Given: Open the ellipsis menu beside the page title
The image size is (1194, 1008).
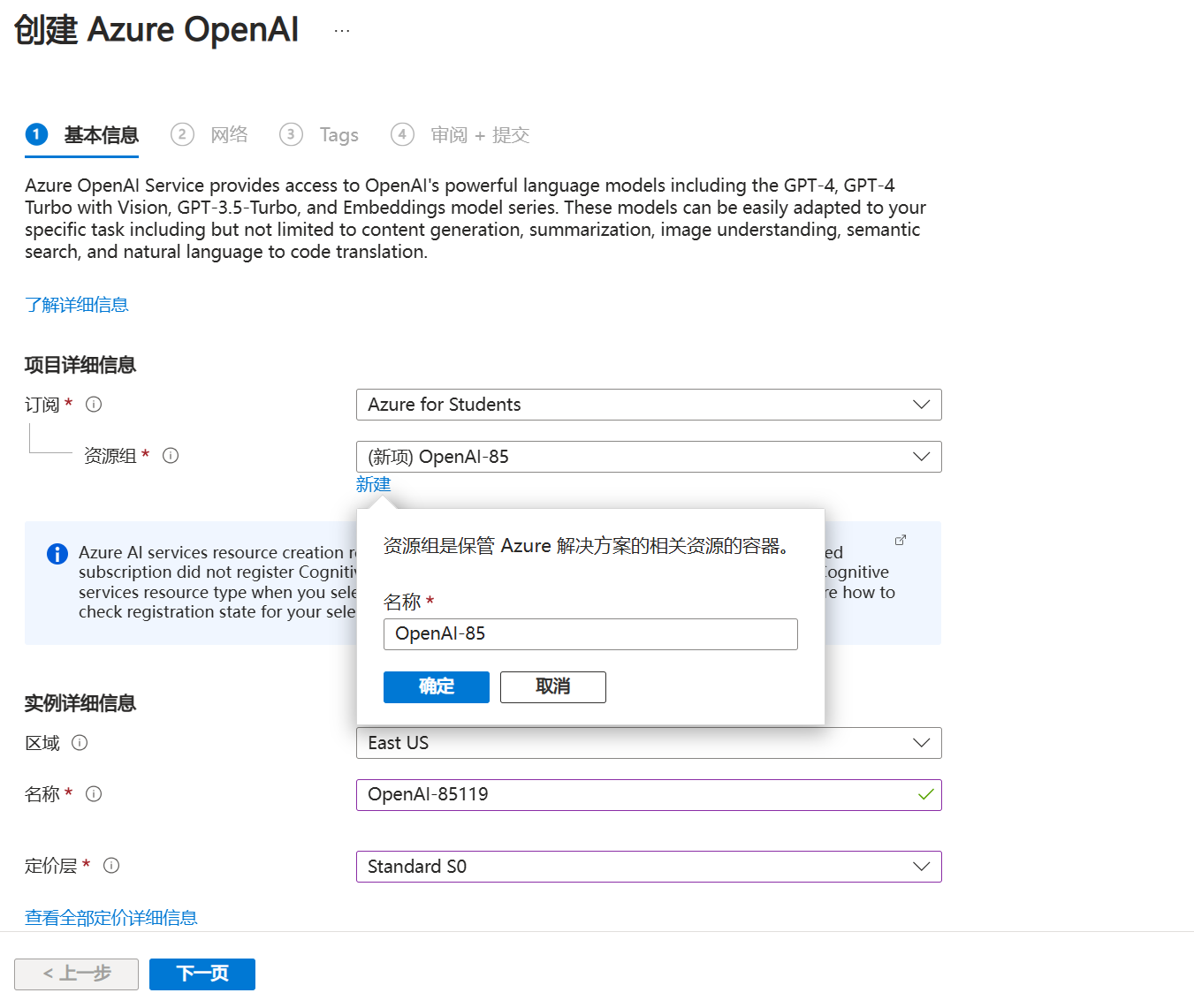Looking at the screenshot, I should [x=342, y=31].
